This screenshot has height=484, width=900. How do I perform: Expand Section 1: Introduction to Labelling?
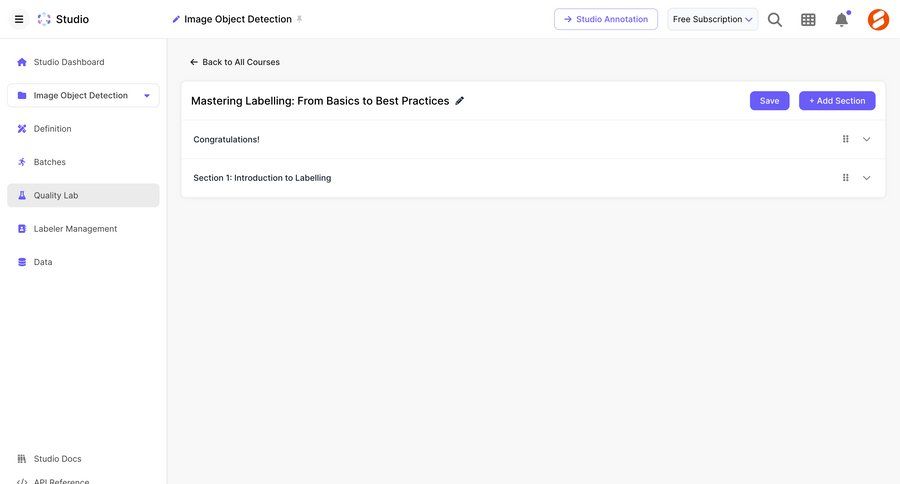867,178
